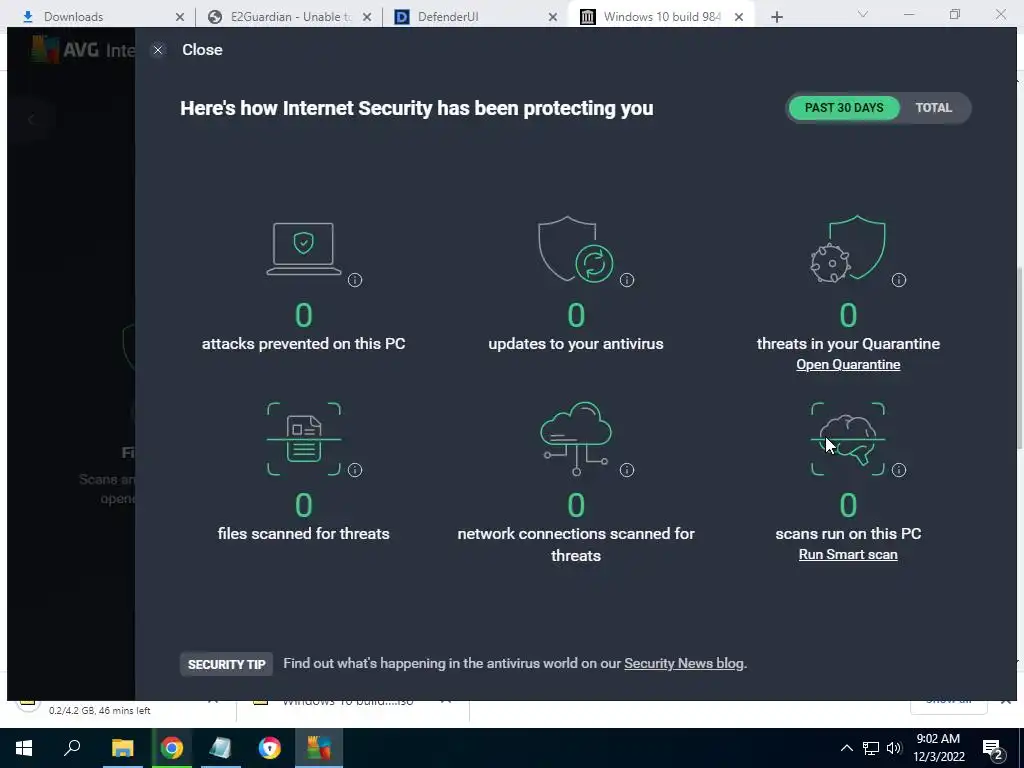Click the 'scans run on this PC' label

(x=848, y=534)
